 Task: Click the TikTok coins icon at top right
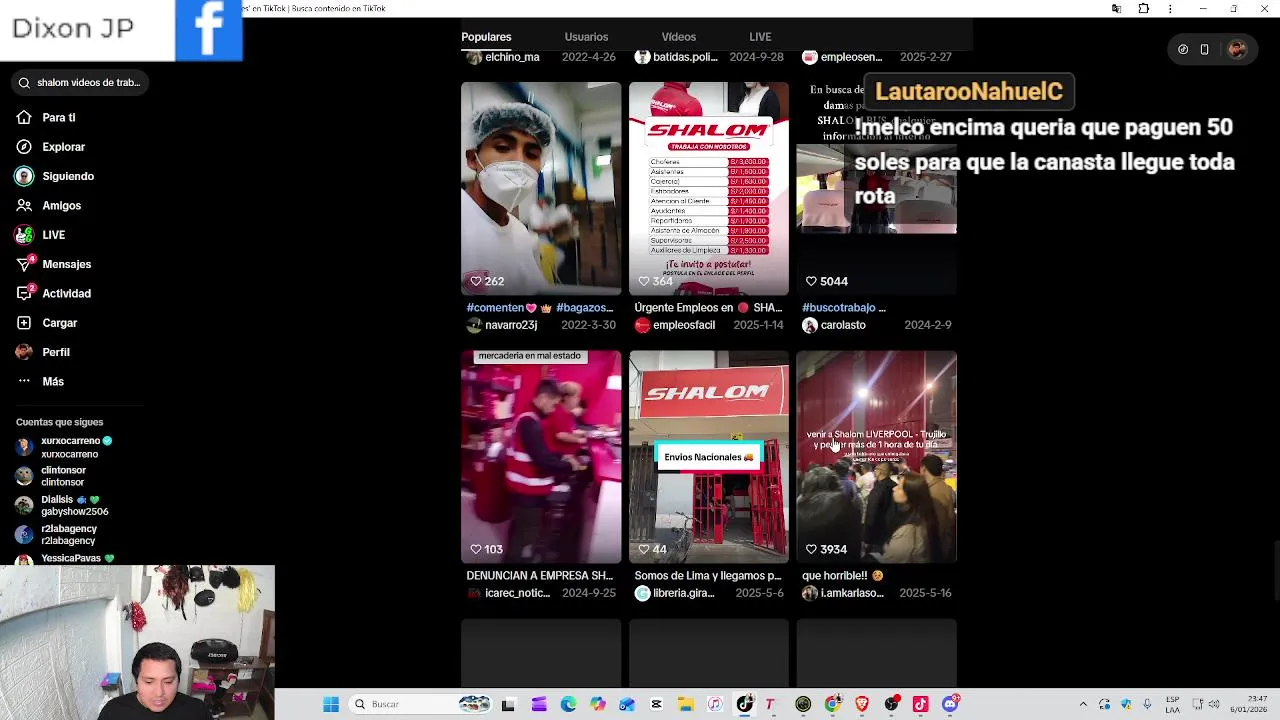point(1183,49)
